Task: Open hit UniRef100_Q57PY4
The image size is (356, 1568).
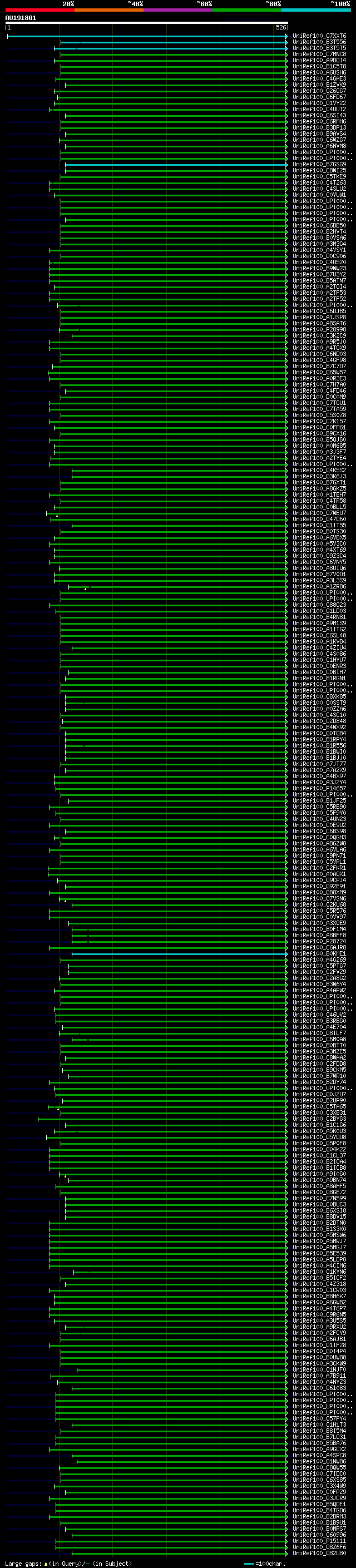Action: [319, 1418]
